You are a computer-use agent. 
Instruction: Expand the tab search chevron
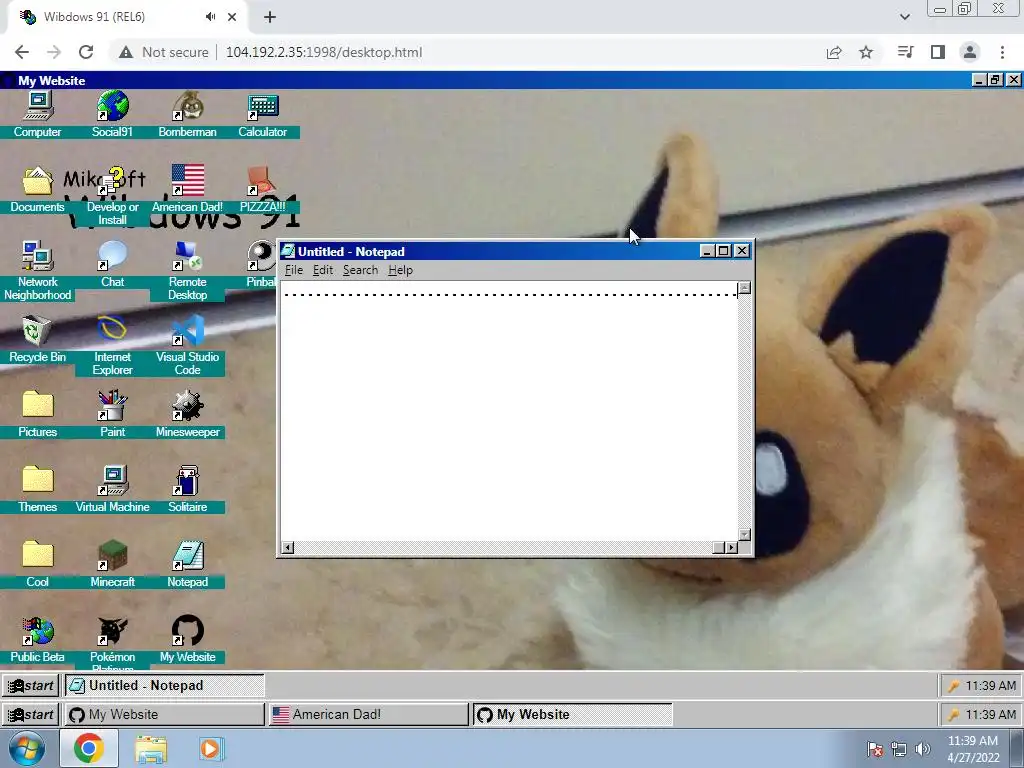(904, 17)
